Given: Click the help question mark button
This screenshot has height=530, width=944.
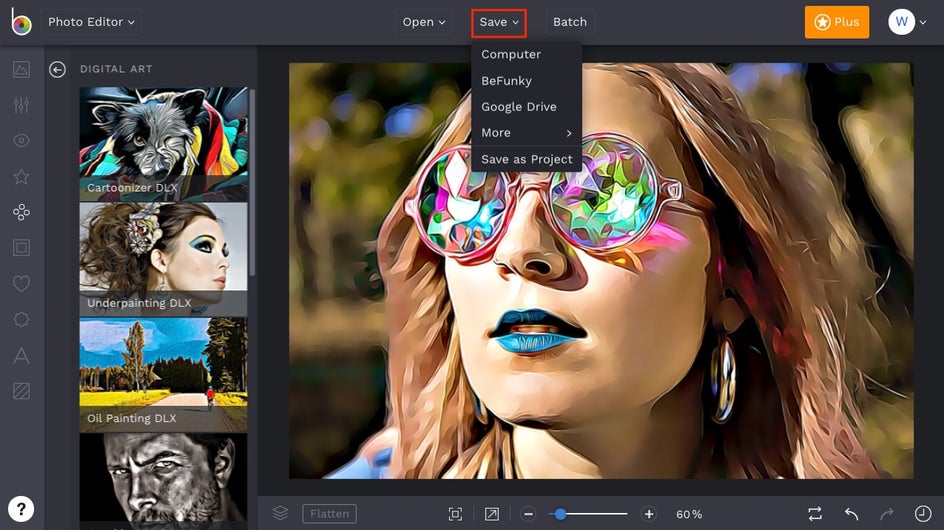Looking at the screenshot, I should tap(21, 509).
